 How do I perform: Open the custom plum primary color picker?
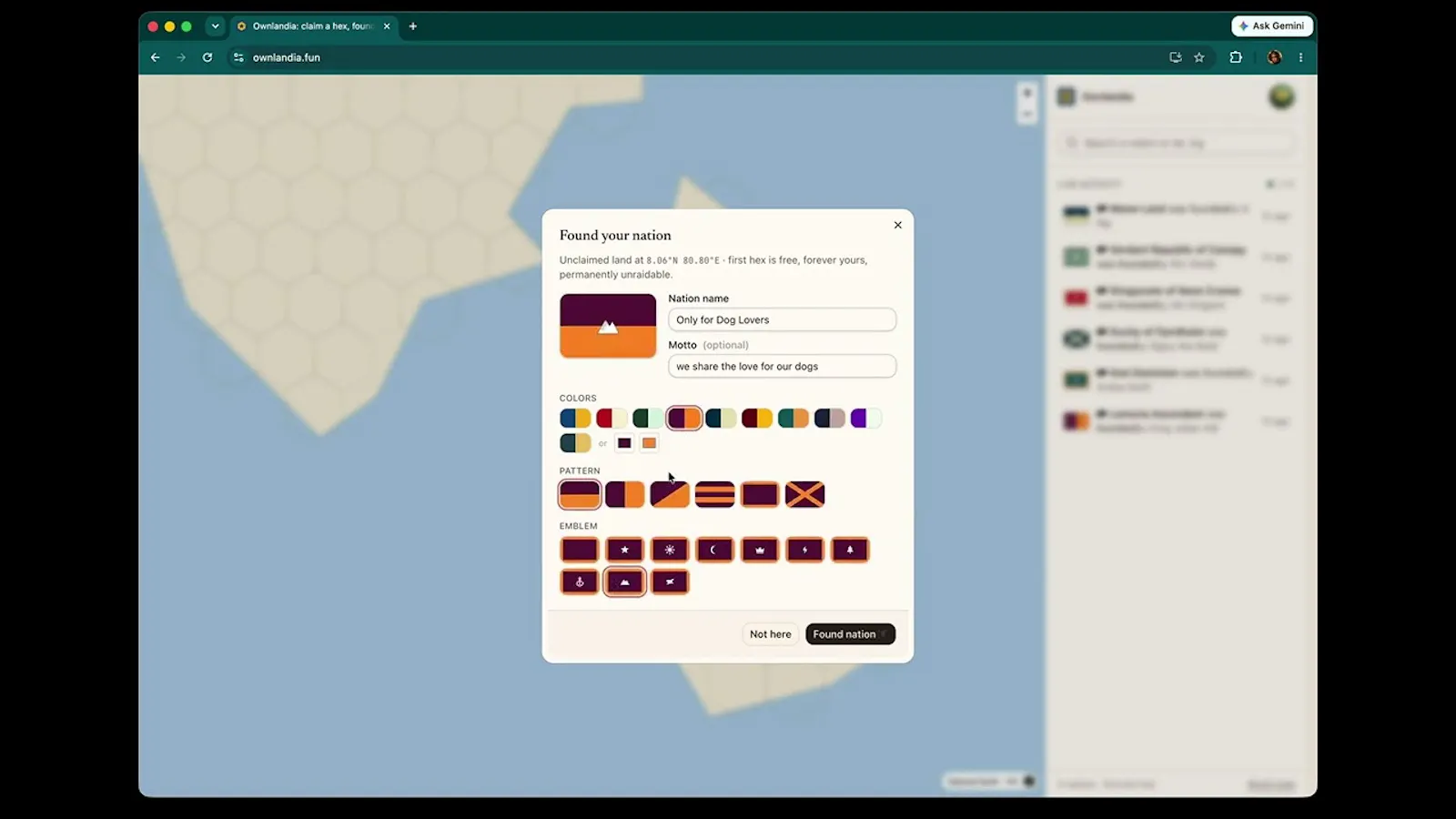pyautogui.click(x=624, y=443)
